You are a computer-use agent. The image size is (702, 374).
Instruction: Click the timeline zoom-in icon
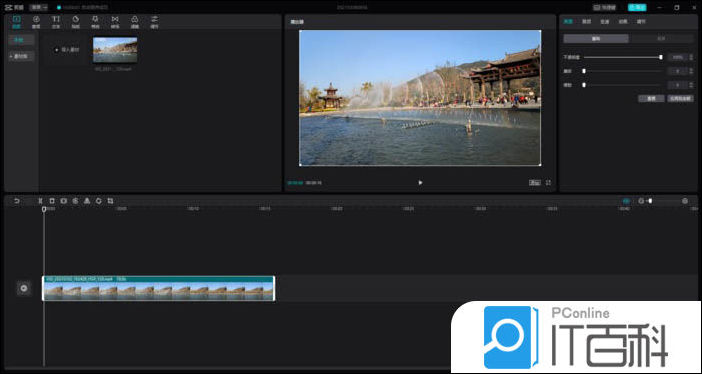click(685, 201)
